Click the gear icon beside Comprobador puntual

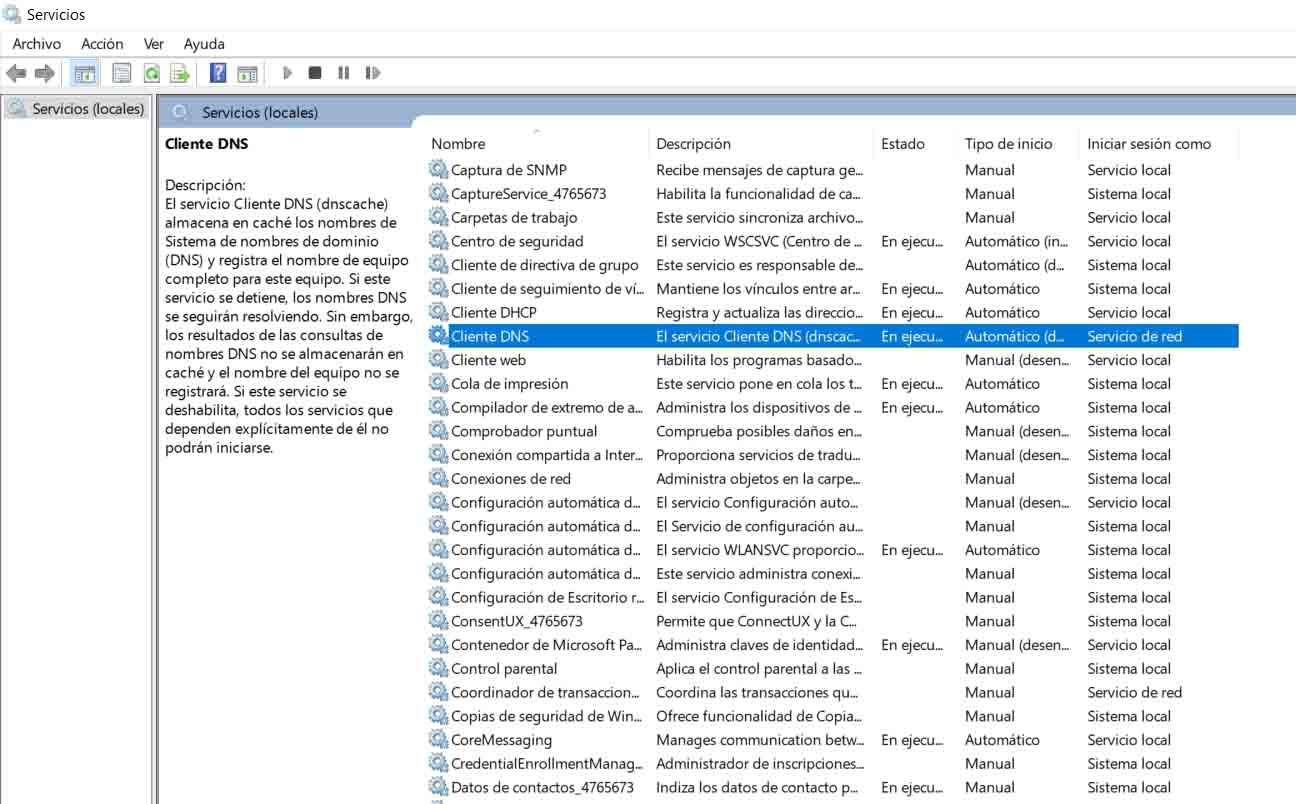coord(438,431)
